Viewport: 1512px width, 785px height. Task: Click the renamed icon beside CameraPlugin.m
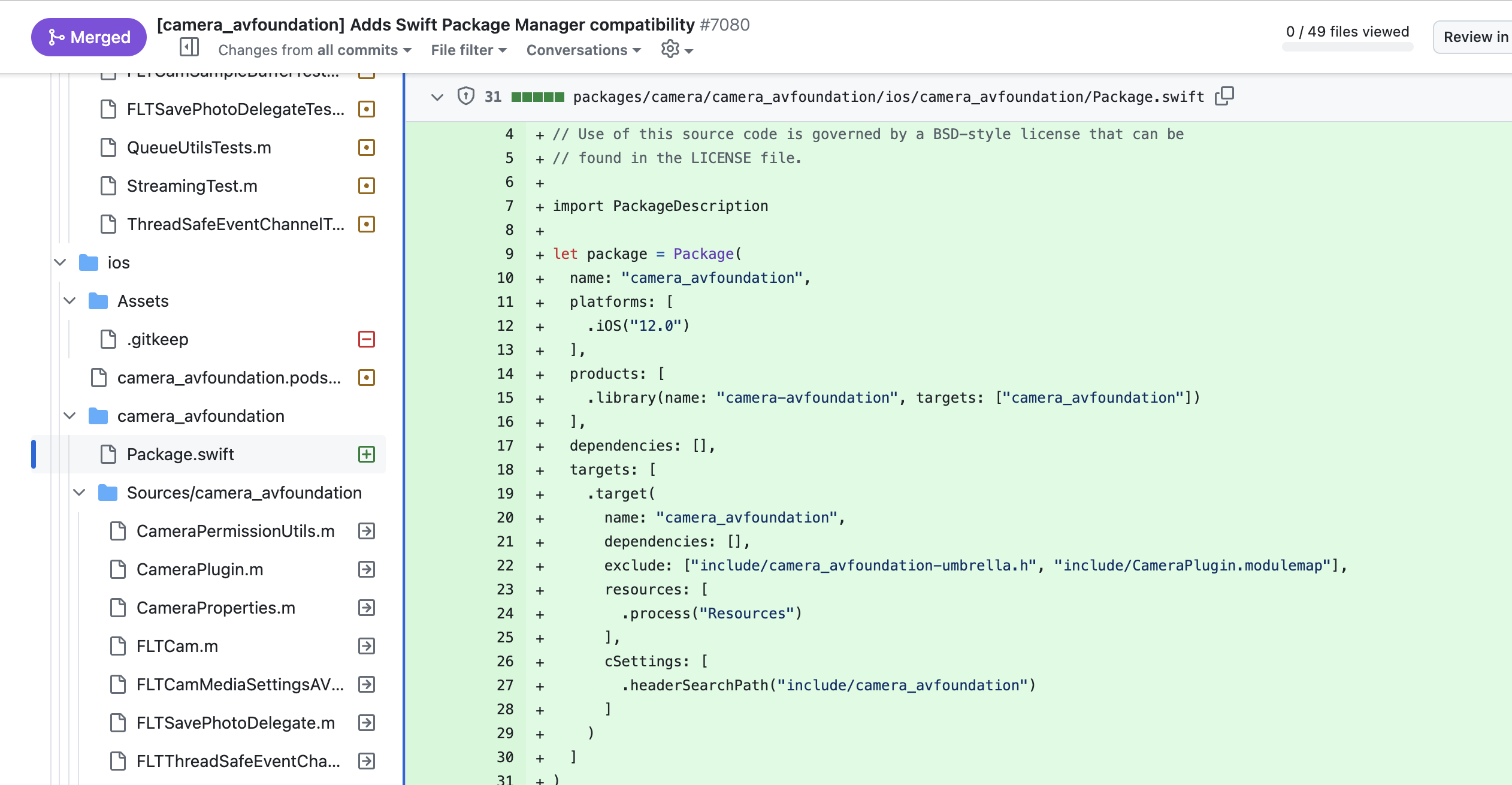click(x=366, y=569)
